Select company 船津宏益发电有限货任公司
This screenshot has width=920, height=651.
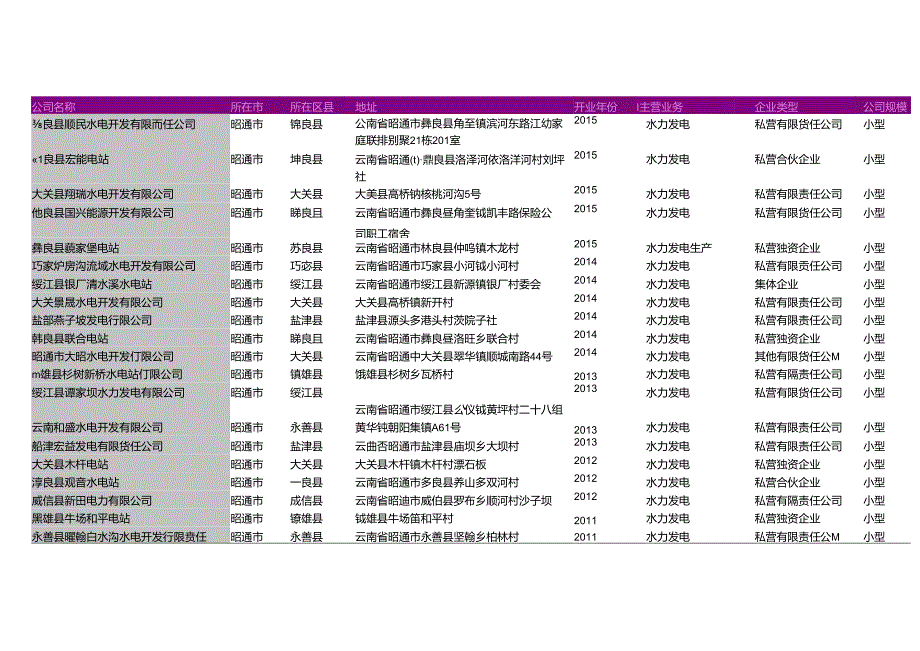point(97,446)
